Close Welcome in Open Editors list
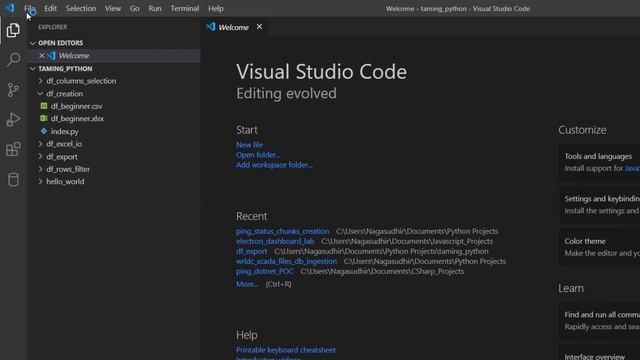Viewport: 640px width, 360px height. pos(42,56)
